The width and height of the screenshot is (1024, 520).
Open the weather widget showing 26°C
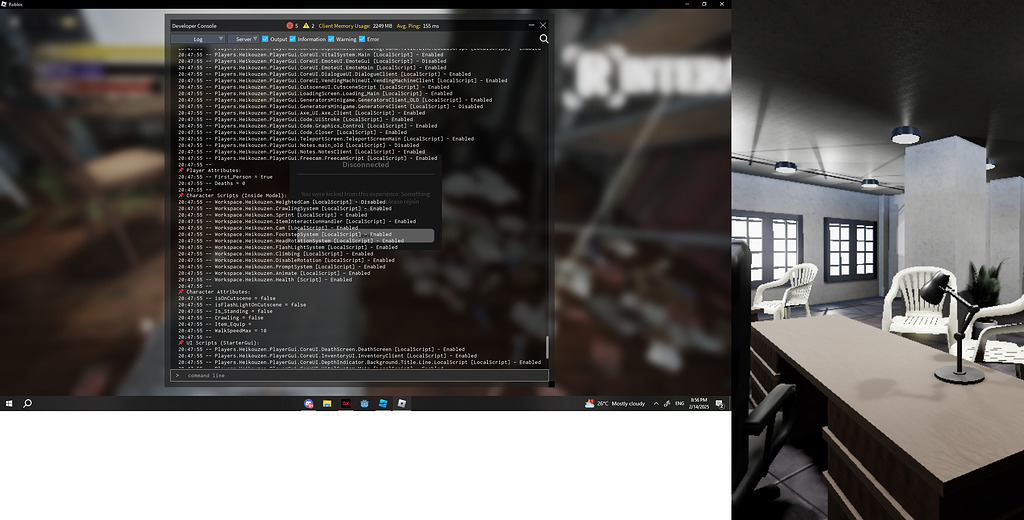tap(615, 404)
